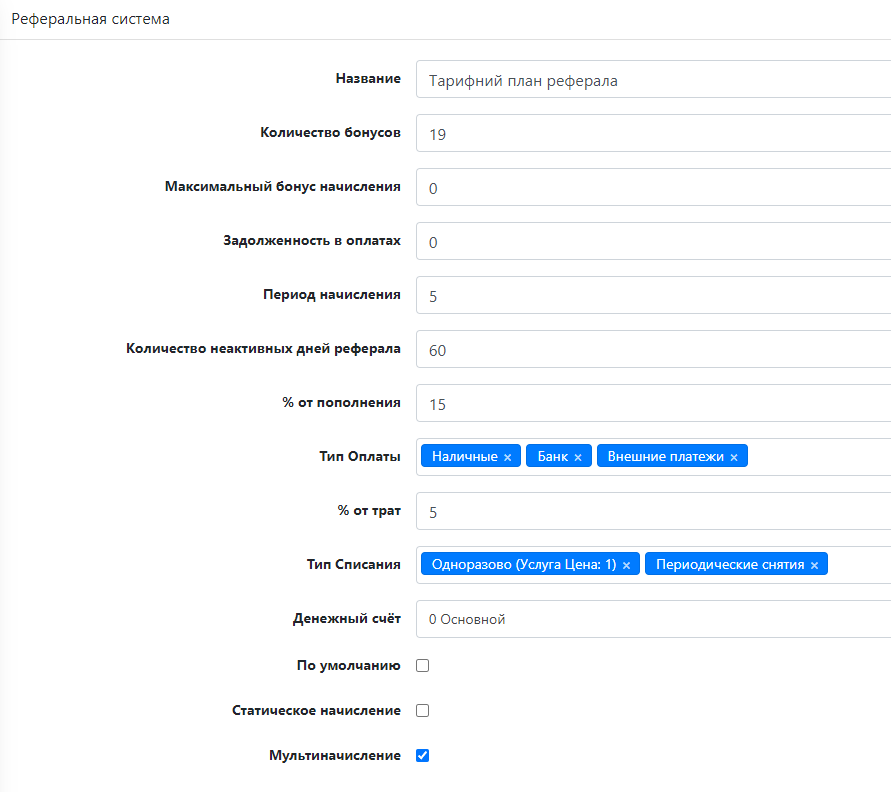
Task: Check the Статическое начисление option
Action: click(x=422, y=710)
